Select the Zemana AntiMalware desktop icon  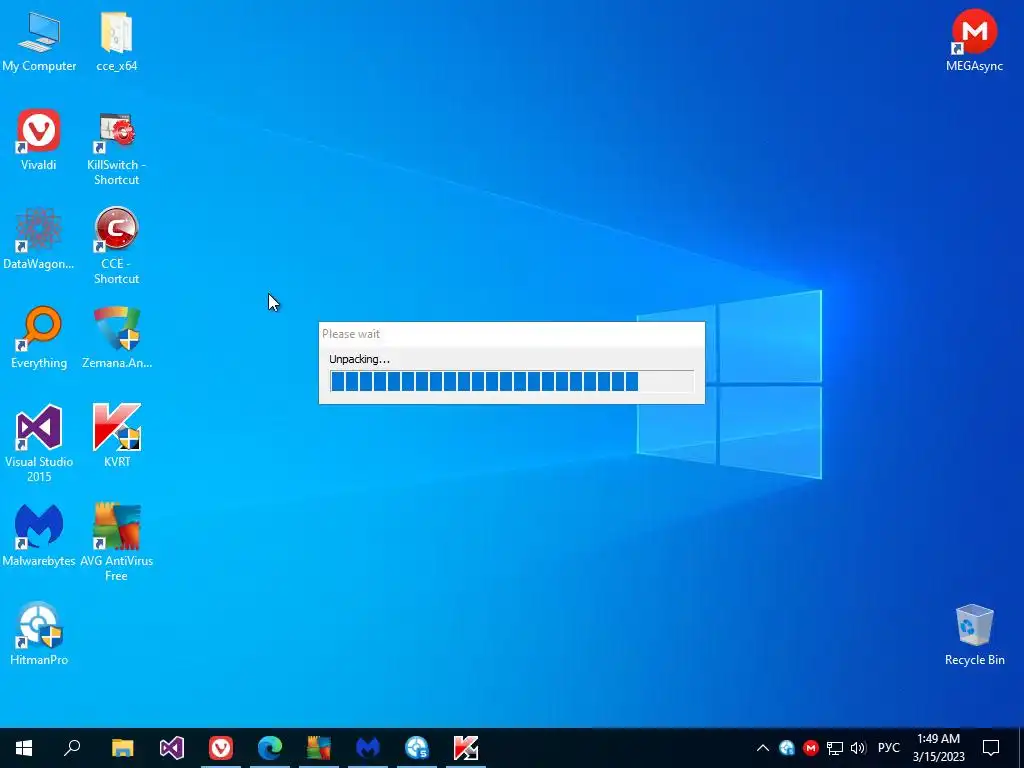tap(116, 338)
